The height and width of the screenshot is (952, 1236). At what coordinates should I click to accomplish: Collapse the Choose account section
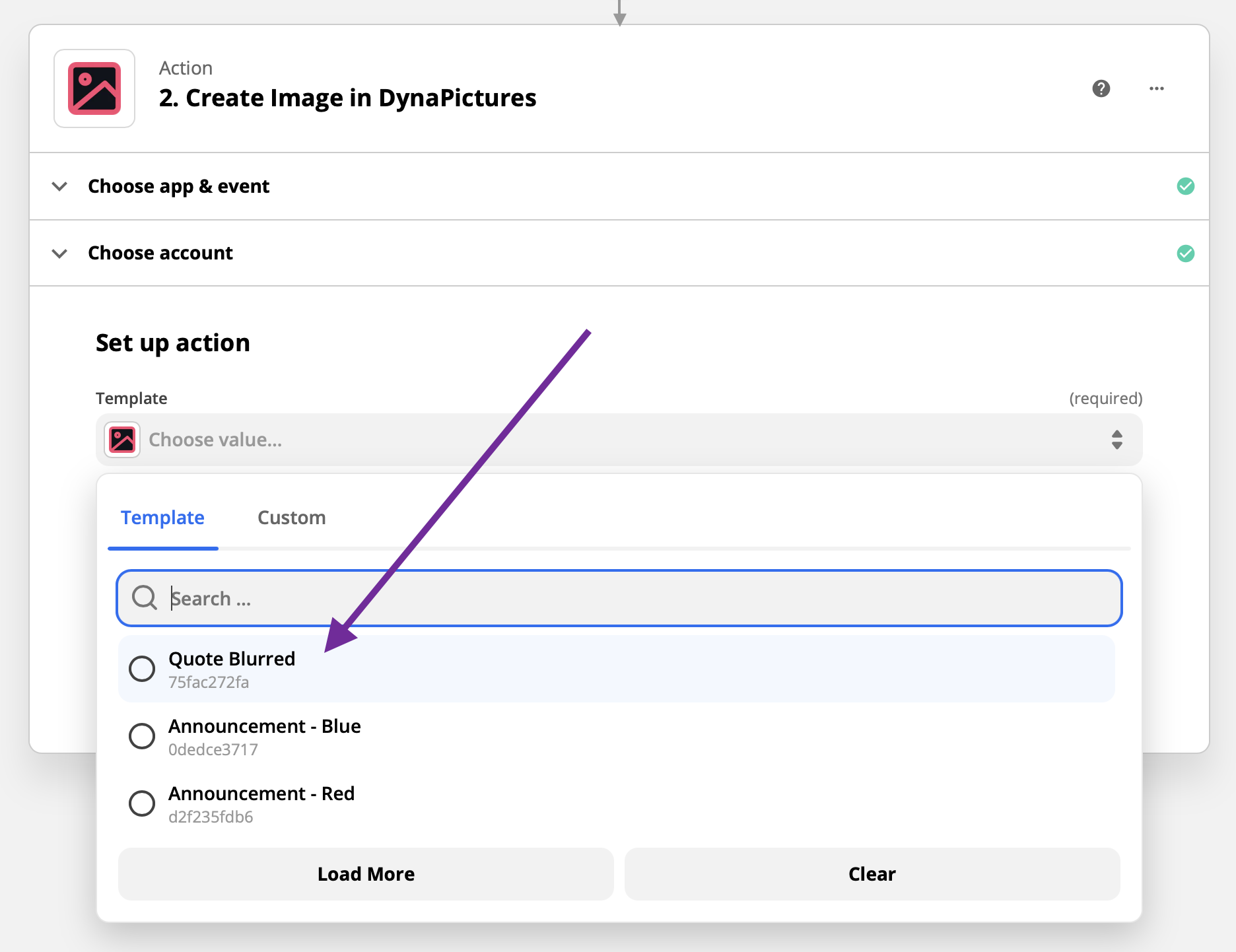click(59, 253)
